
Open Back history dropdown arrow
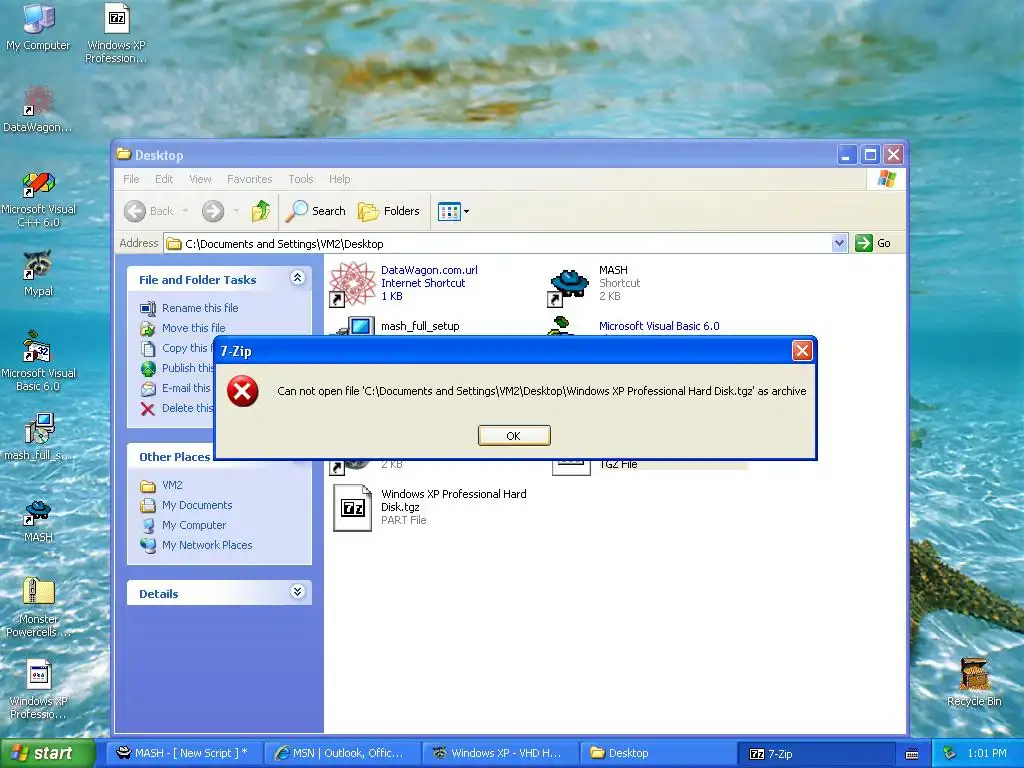[185, 211]
